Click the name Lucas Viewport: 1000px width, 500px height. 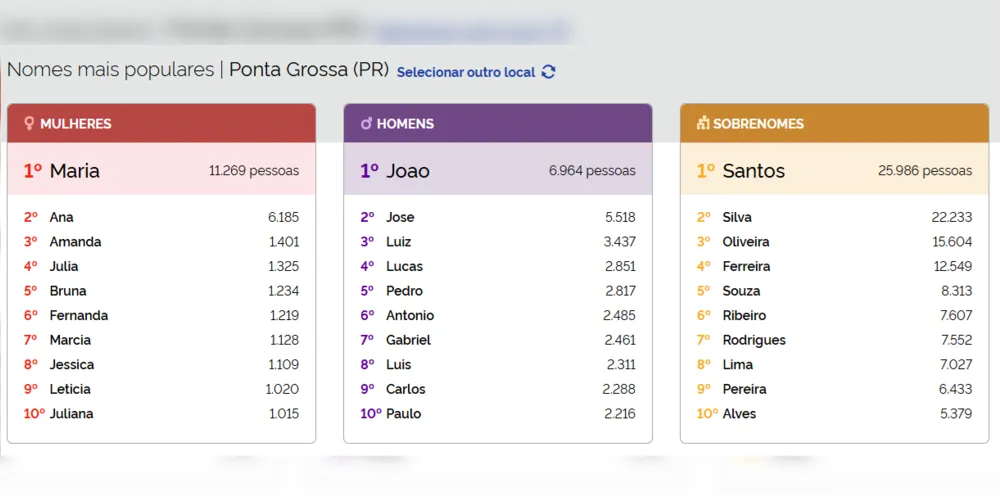(x=404, y=267)
